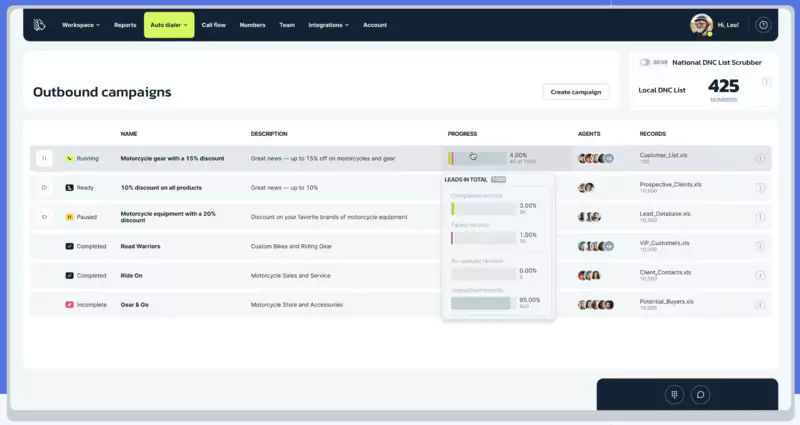Click Prospective_Clients.xls record file name
Image resolution: width=800 pixels, height=425 pixels.
click(670, 184)
